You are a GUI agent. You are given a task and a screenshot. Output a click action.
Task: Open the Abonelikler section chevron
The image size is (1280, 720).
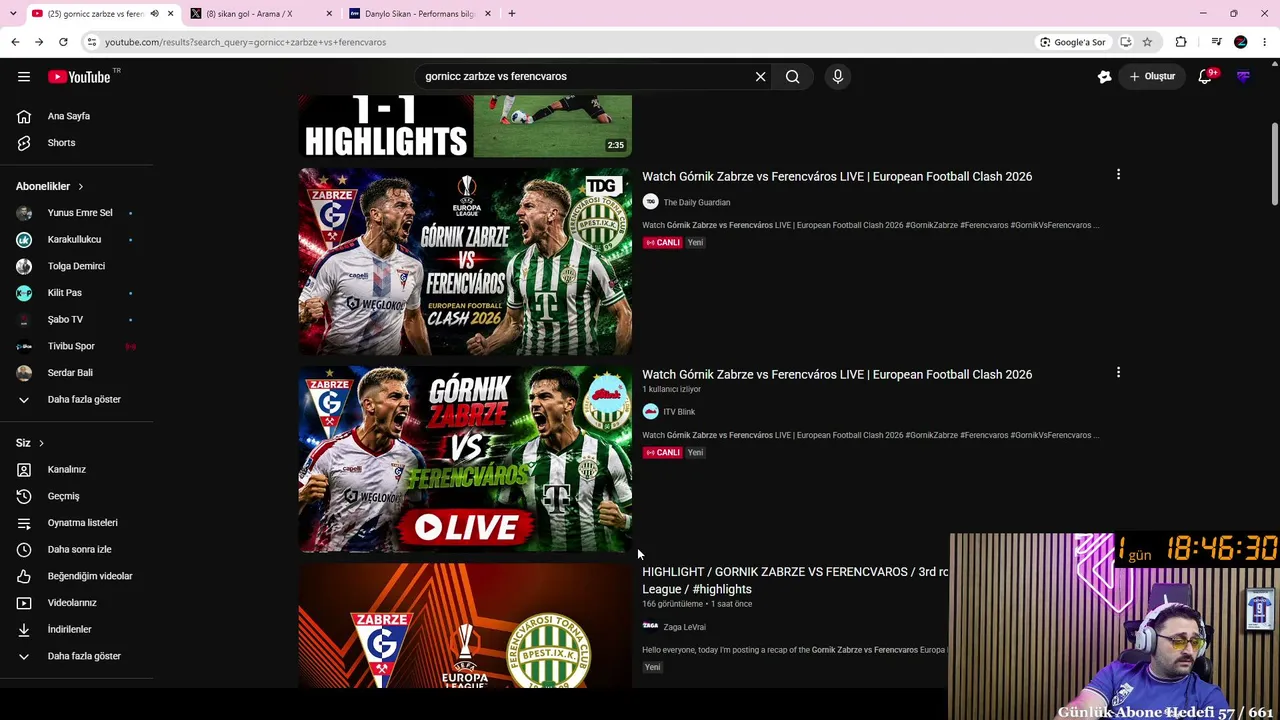pos(81,186)
